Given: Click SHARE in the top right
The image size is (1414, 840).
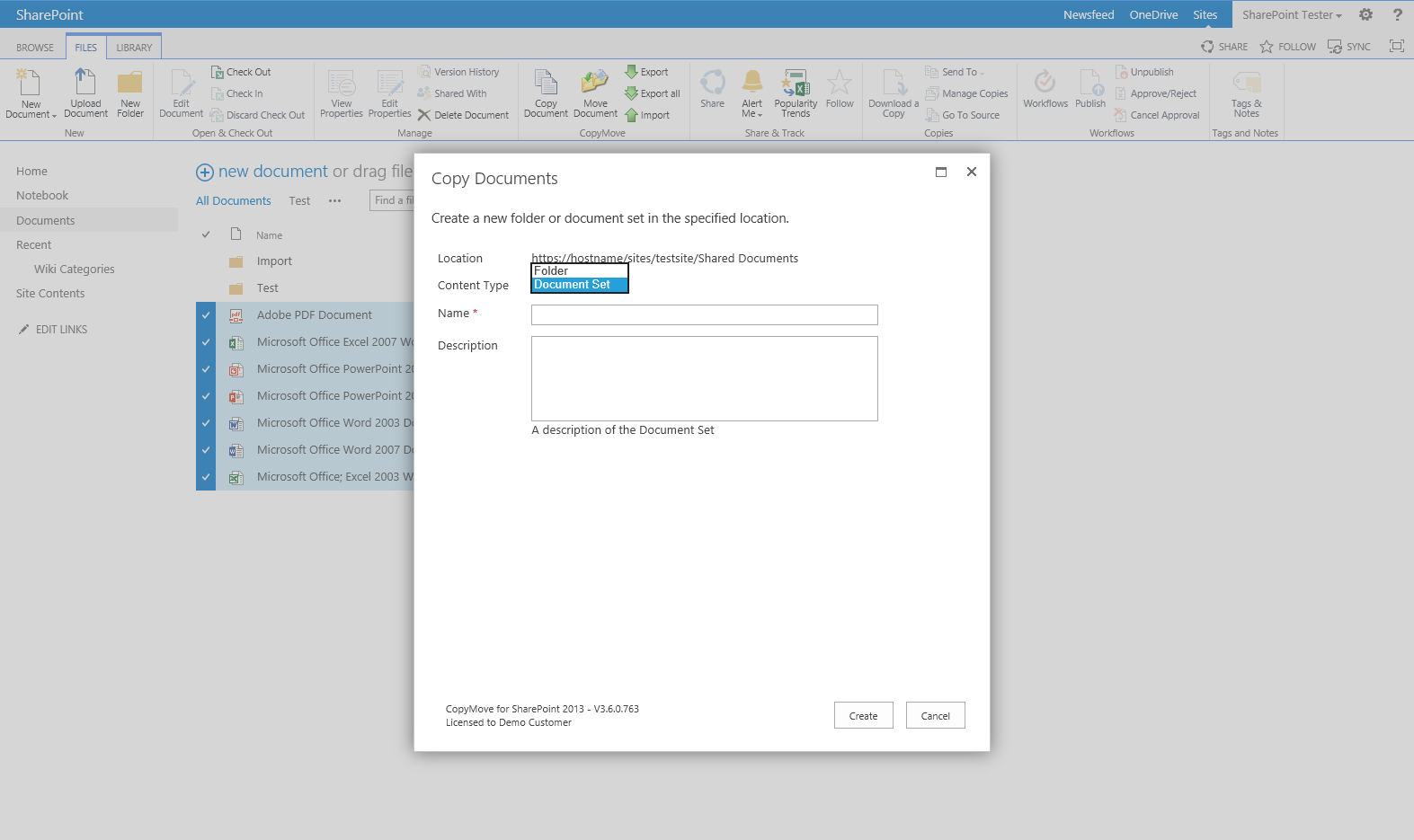Looking at the screenshot, I should pos(1224,47).
